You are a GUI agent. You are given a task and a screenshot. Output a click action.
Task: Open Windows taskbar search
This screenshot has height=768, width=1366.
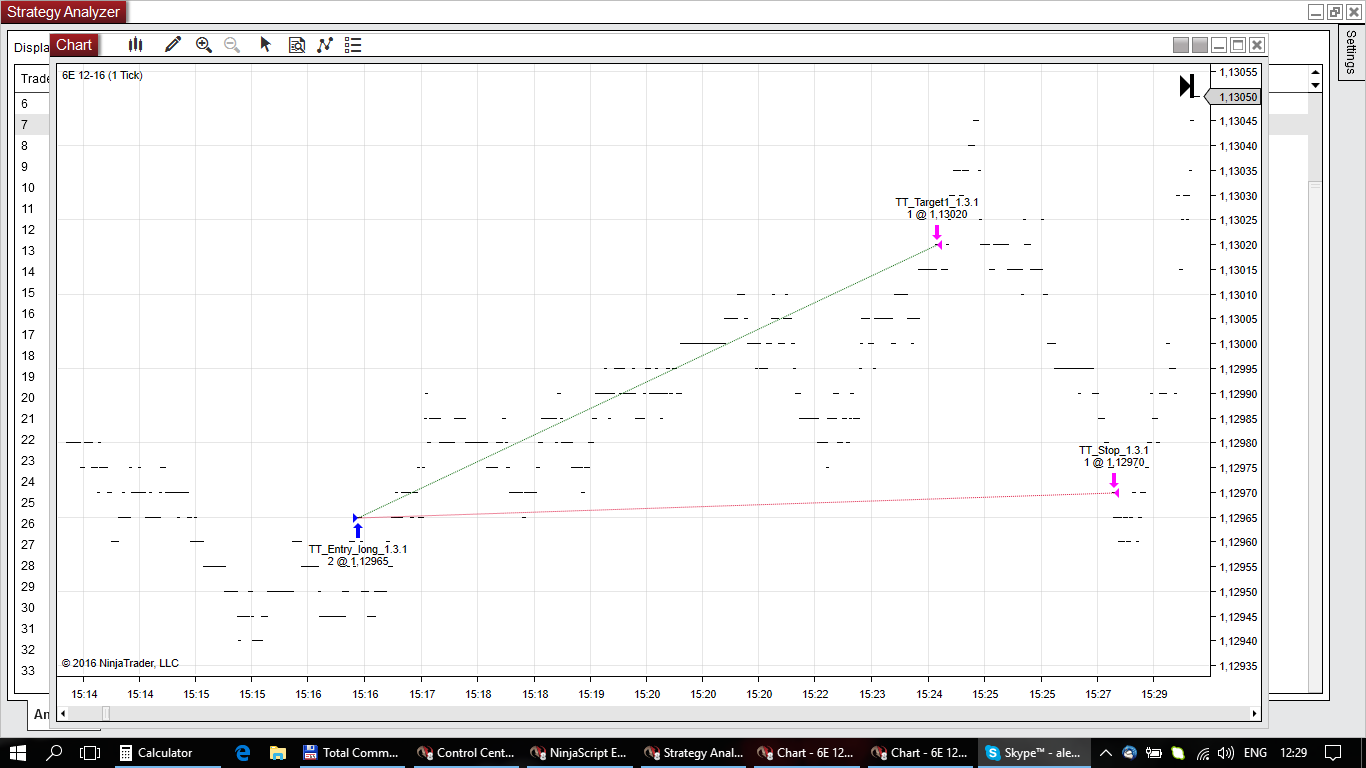click(x=55, y=753)
